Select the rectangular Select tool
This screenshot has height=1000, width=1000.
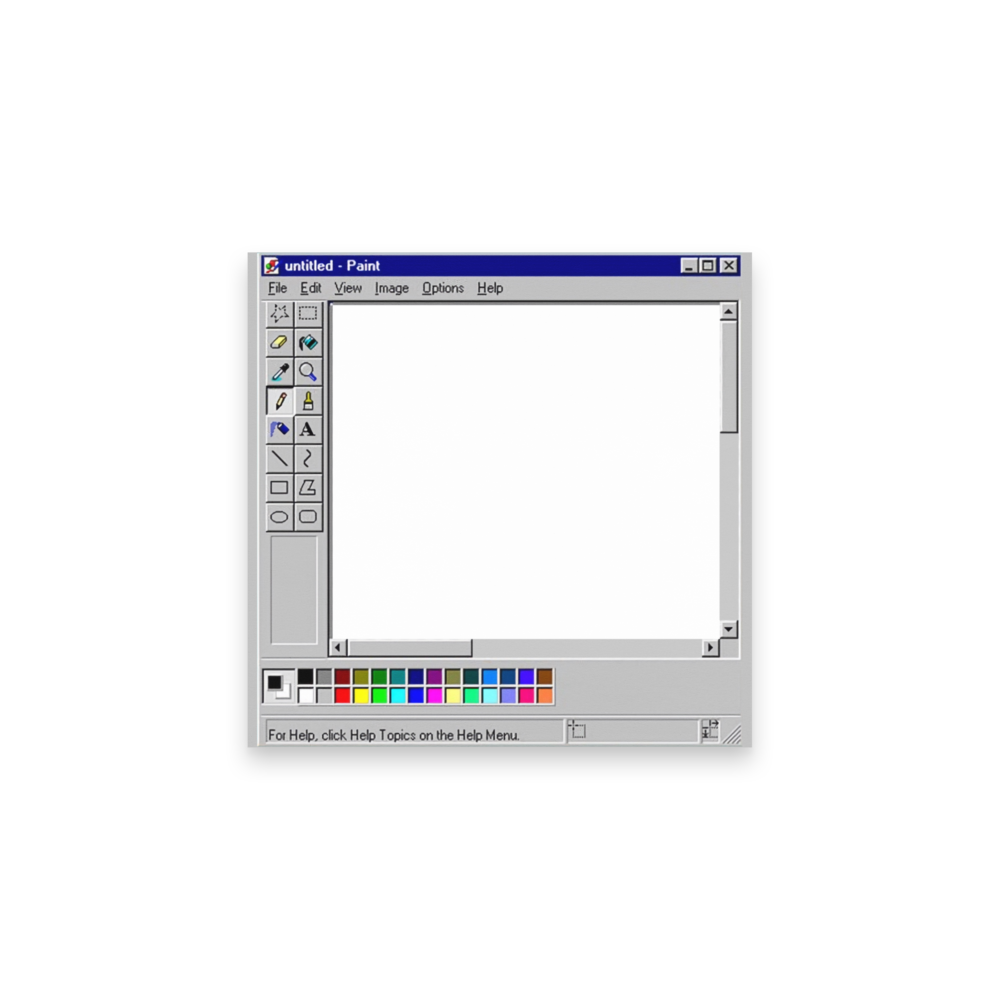pyautogui.click(x=308, y=313)
